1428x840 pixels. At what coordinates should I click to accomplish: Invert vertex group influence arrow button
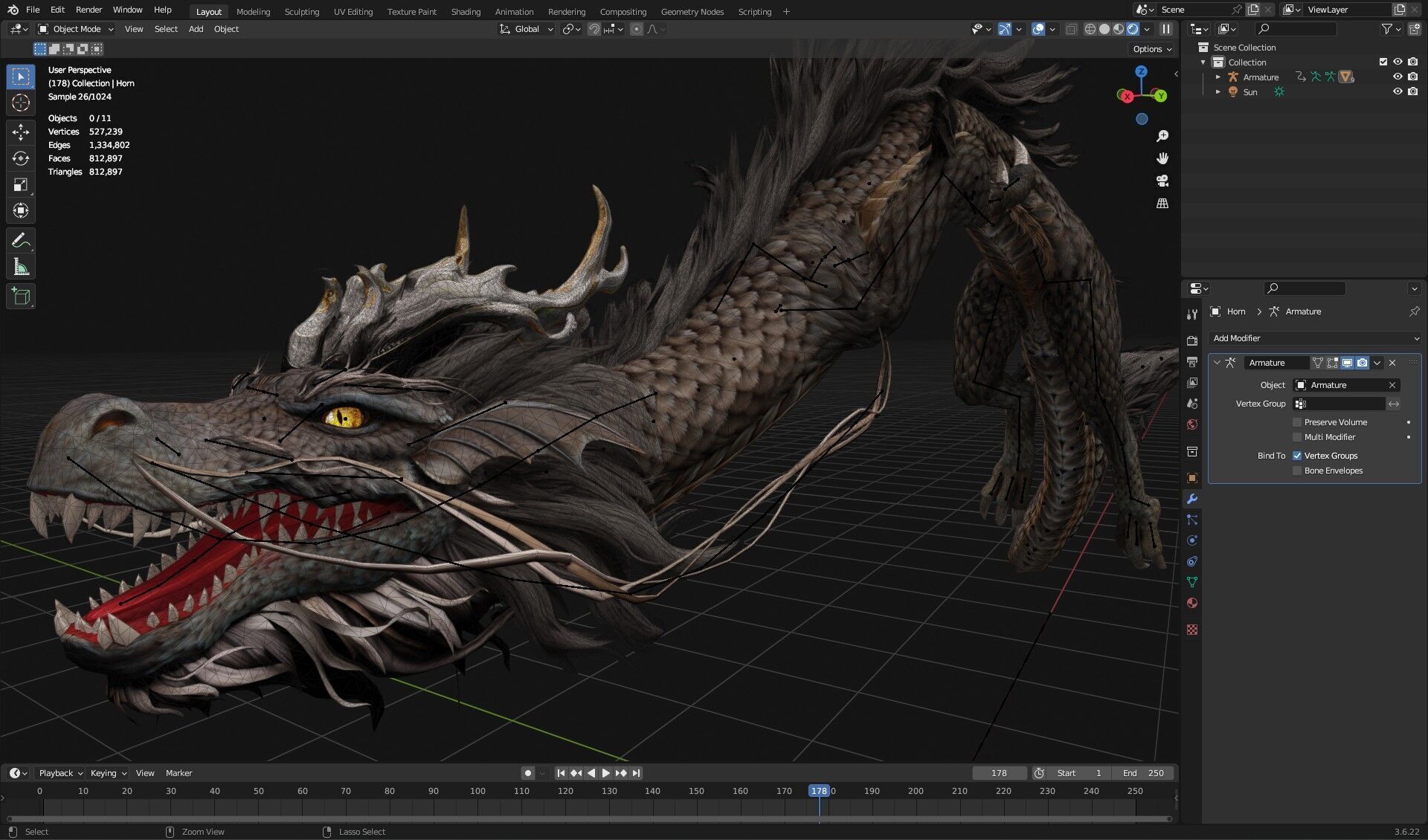click(1394, 404)
